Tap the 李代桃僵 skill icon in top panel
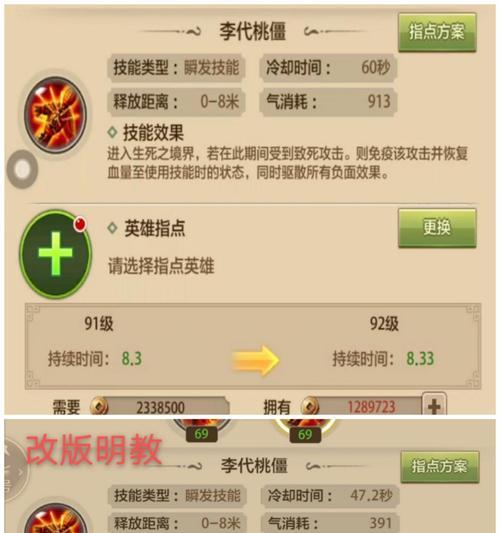This screenshot has height=533, width=500. coord(55,114)
